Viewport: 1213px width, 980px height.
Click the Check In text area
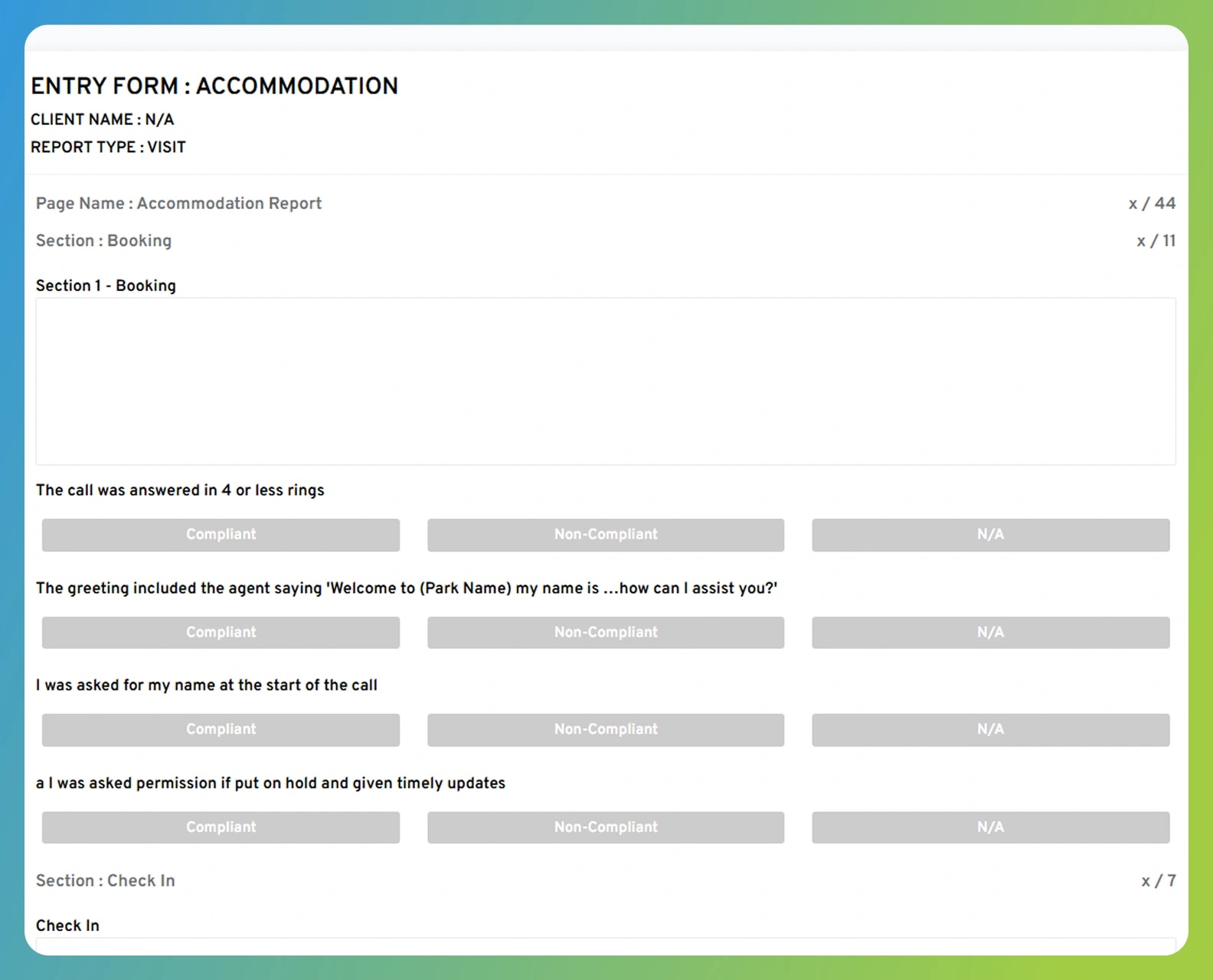pos(606,946)
